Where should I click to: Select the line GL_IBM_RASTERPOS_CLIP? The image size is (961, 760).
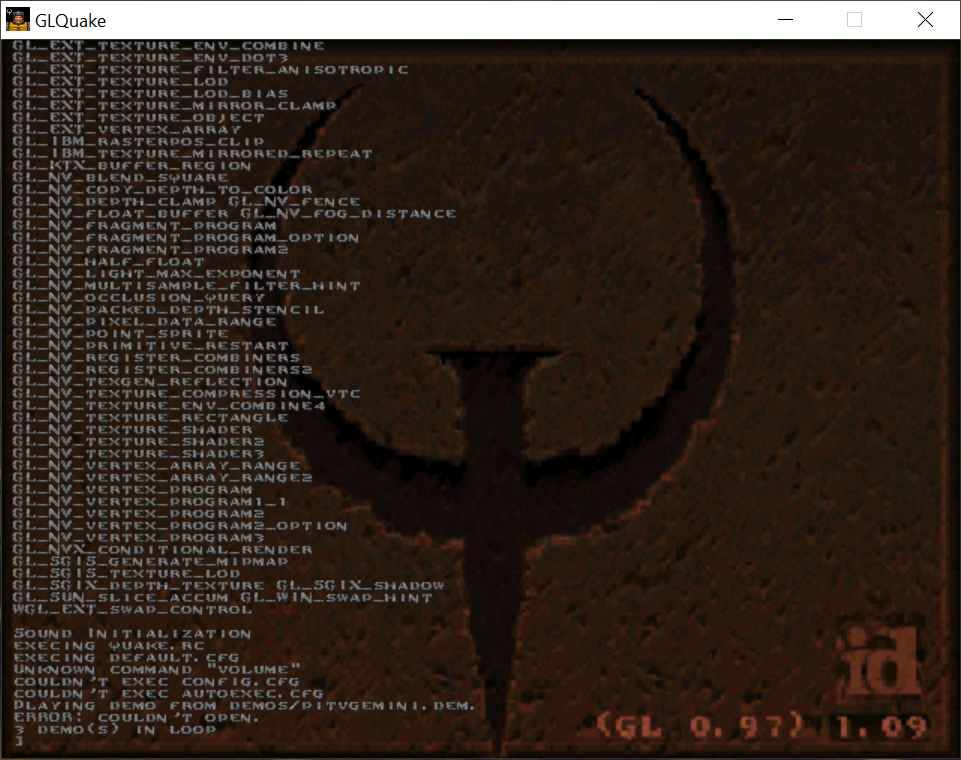(139, 142)
